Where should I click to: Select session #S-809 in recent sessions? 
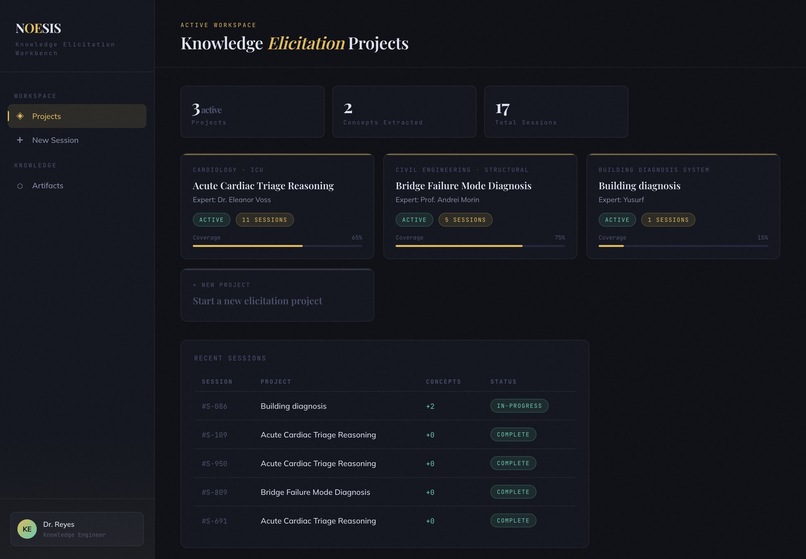(x=384, y=492)
